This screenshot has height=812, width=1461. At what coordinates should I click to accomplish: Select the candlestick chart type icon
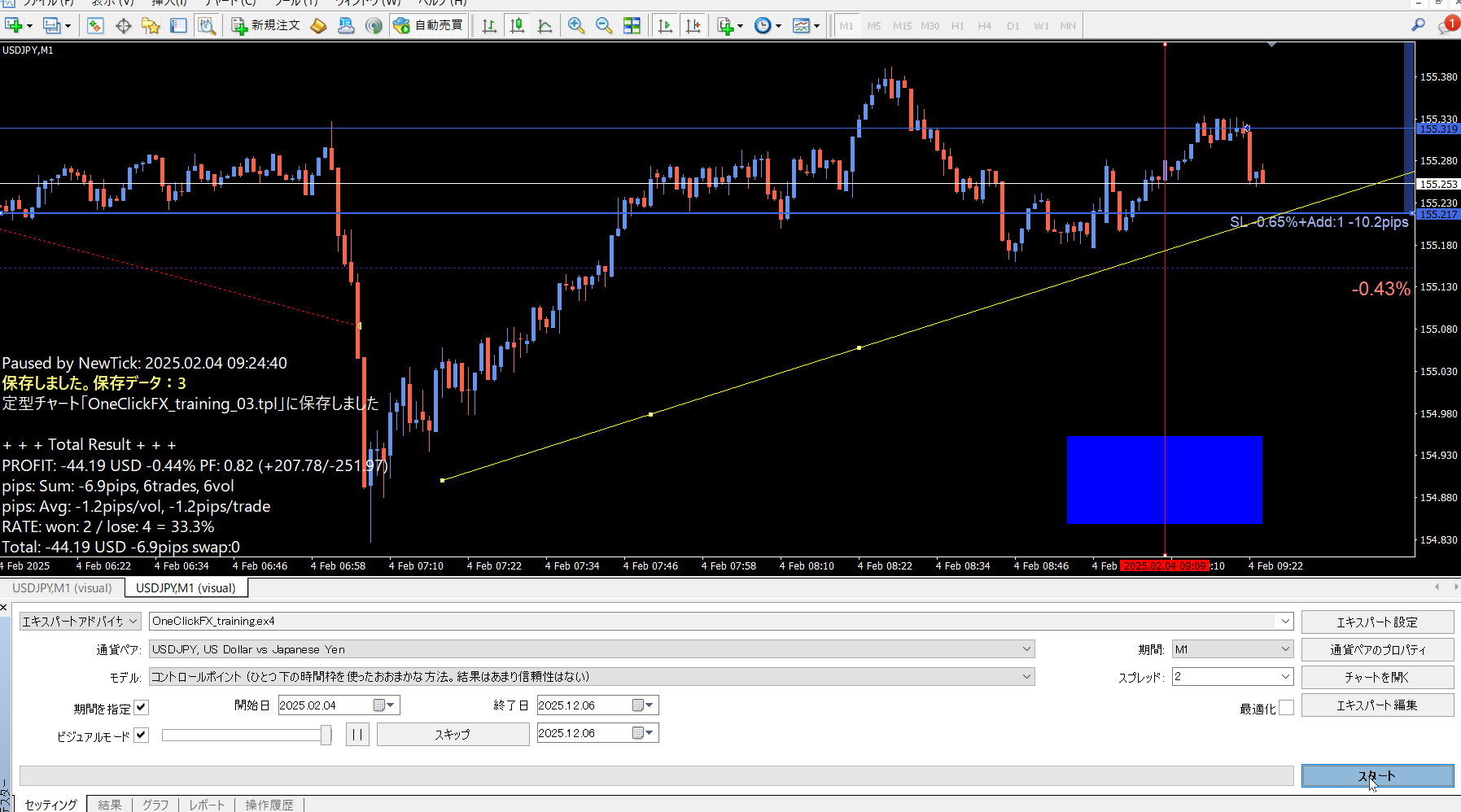[x=517, y=26]
